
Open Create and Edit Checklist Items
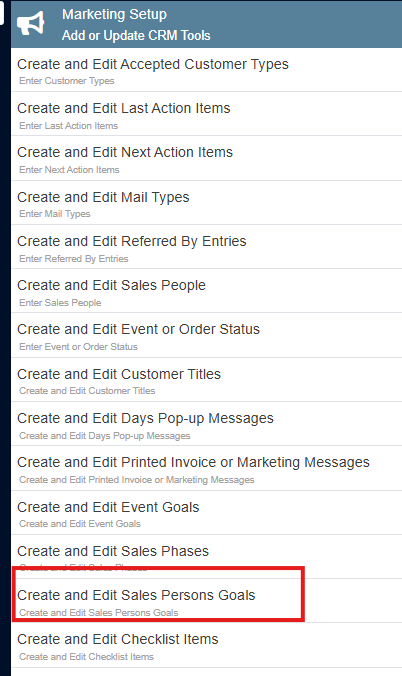206,645
